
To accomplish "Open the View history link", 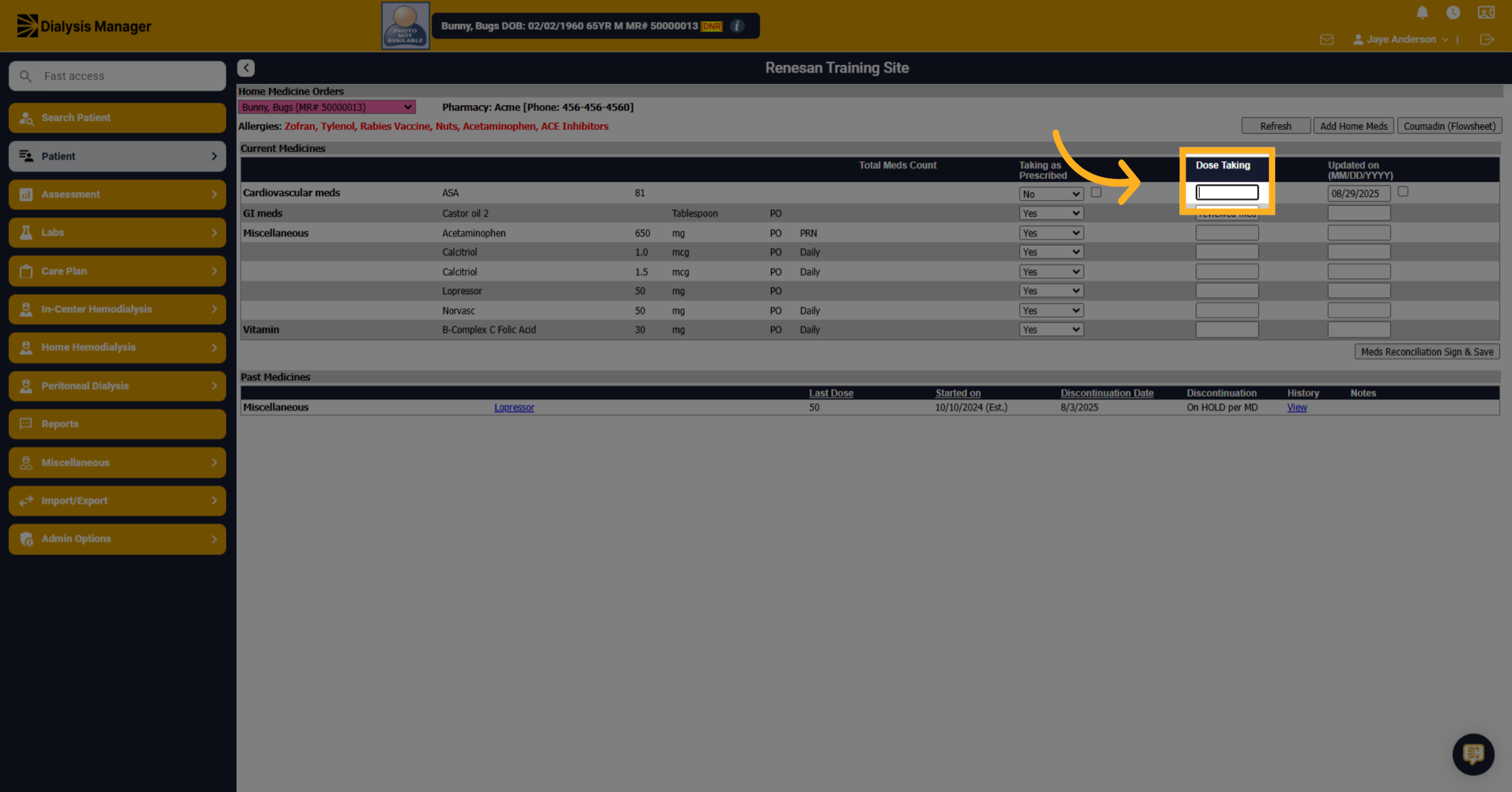I will click(1297, 408).
